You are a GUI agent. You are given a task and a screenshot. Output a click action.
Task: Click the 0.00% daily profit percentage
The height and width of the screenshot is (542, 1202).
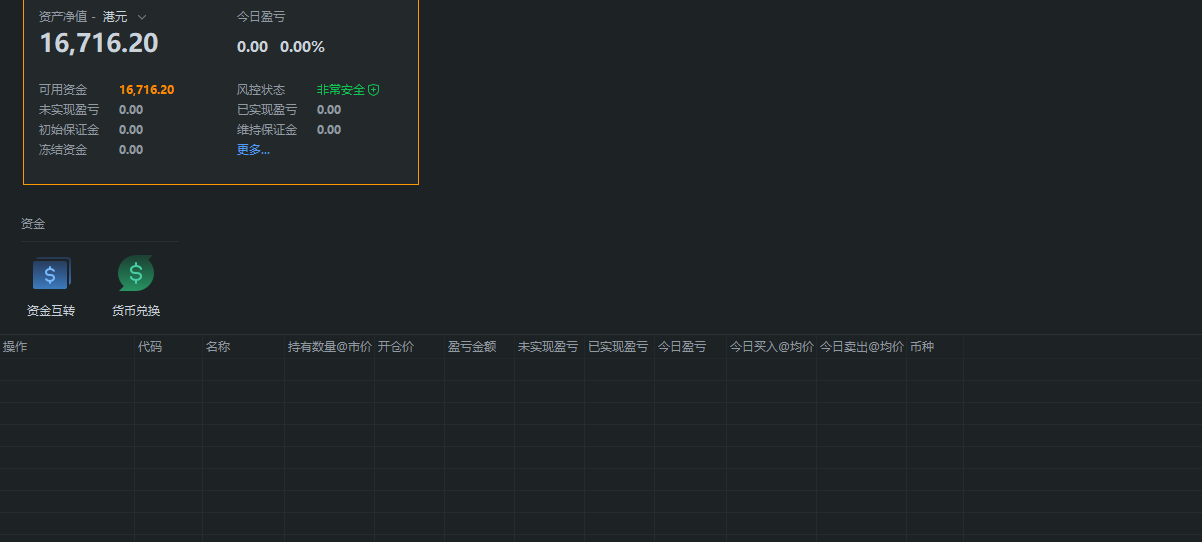(x=302, y=47)
